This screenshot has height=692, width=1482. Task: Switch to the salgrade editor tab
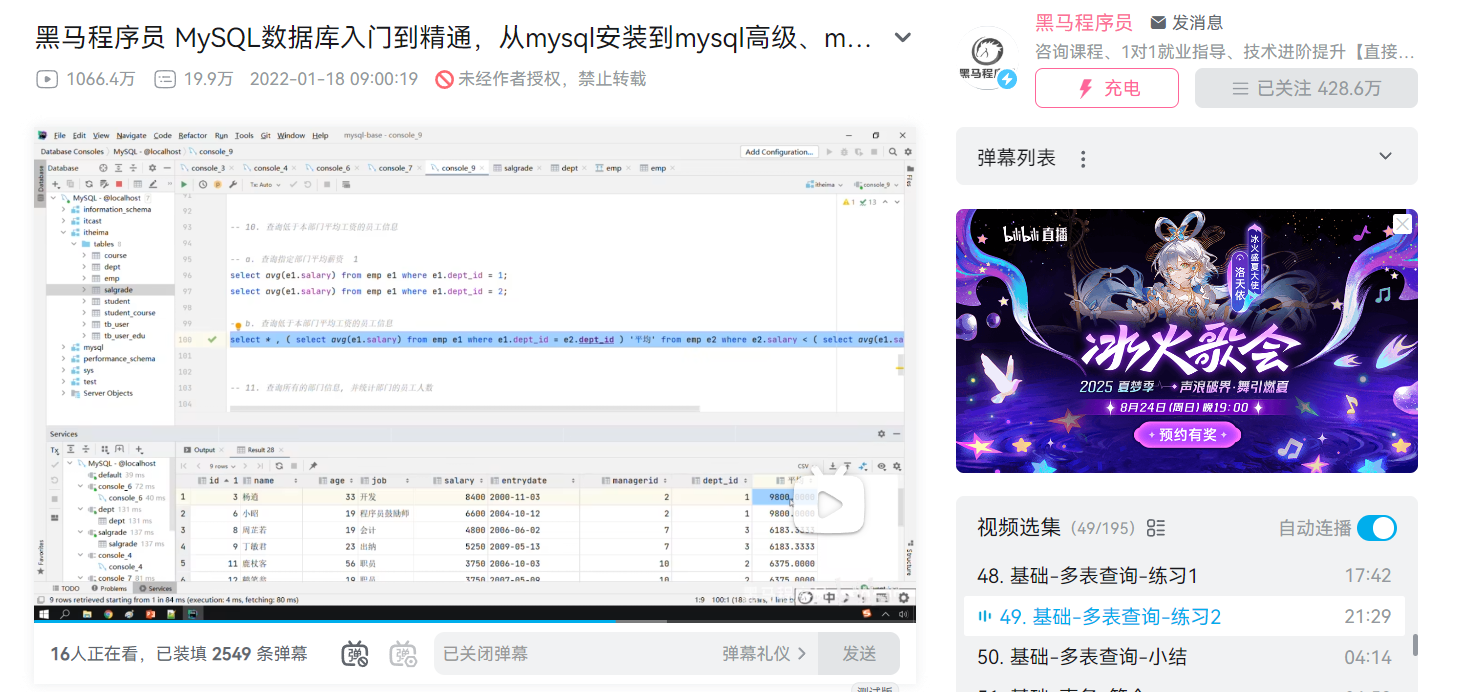click(x=518, y=168)
